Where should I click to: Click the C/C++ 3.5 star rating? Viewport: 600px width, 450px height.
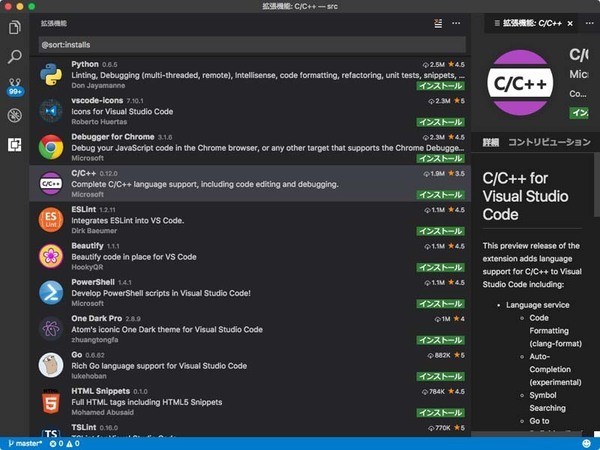[457, 173]
